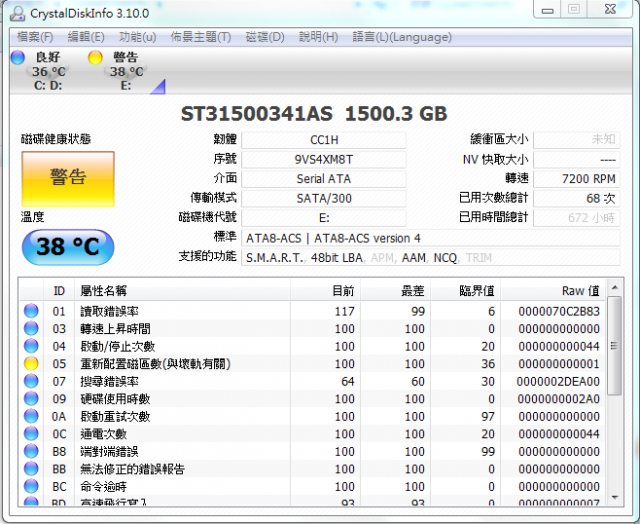The width and height of the screenshot is (640, 524).
Task: Sort by the 屬性名稱 column header
Action: point(182,291)
